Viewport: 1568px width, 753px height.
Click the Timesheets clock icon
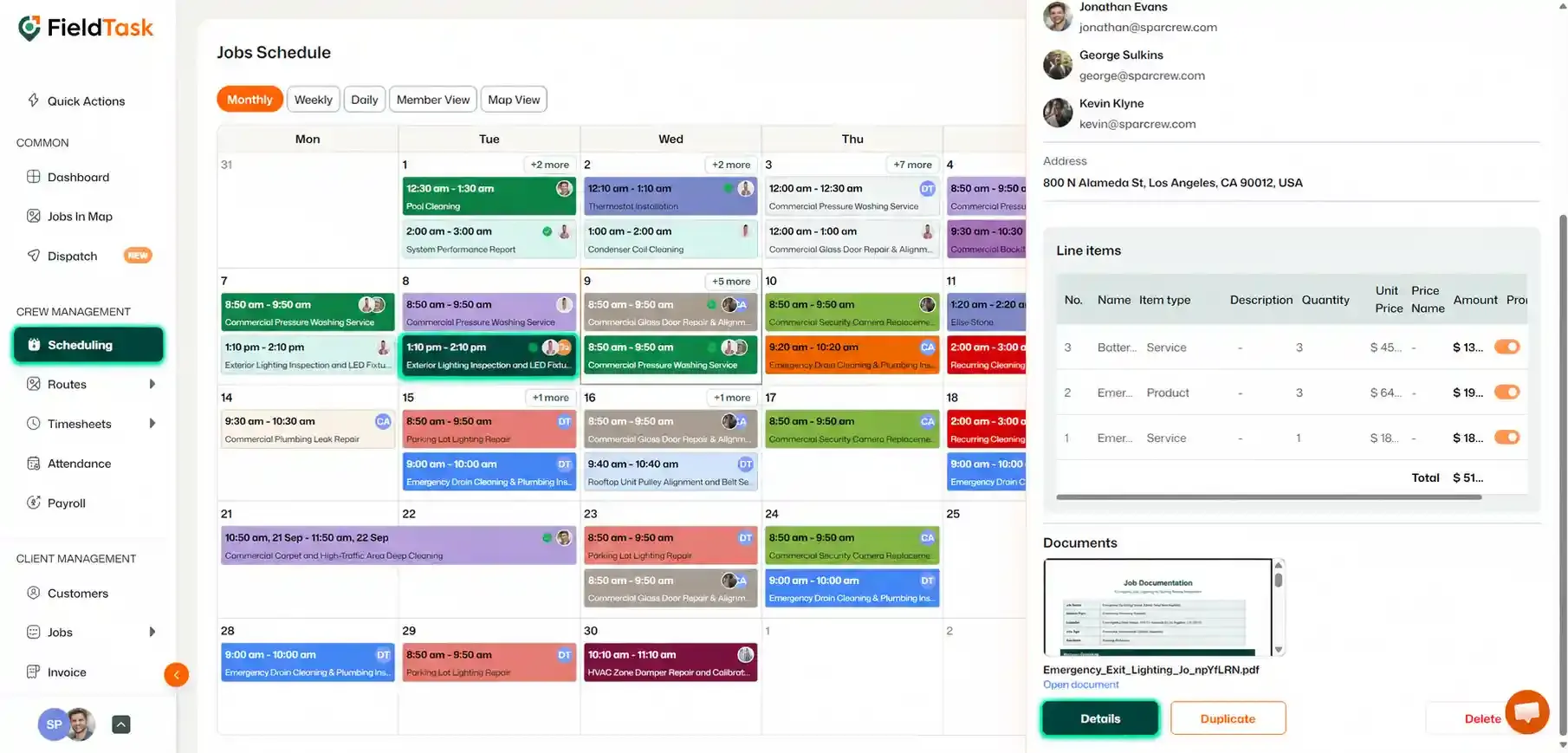click(34, 424)
